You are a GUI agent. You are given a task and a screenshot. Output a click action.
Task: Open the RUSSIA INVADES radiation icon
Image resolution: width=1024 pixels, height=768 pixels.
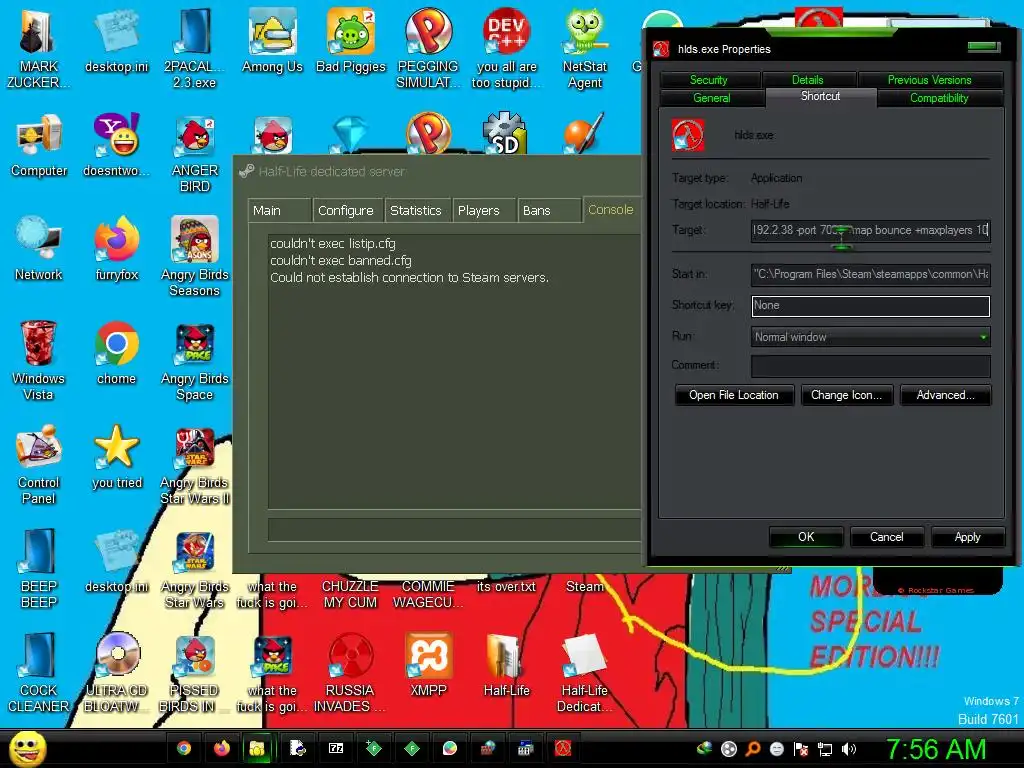350,673
